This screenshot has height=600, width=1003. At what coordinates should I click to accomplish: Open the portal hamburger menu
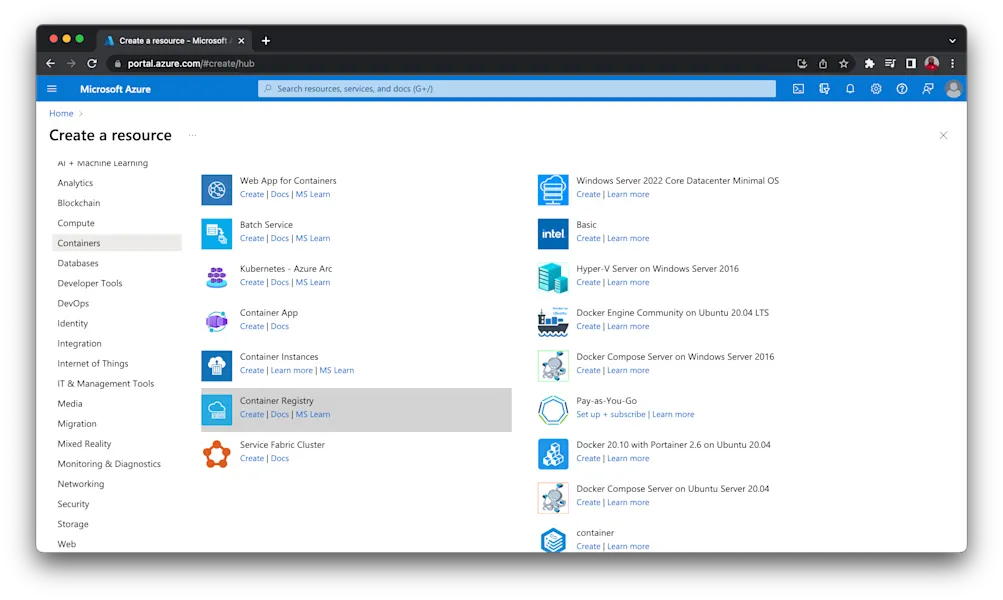pos(52,88)
